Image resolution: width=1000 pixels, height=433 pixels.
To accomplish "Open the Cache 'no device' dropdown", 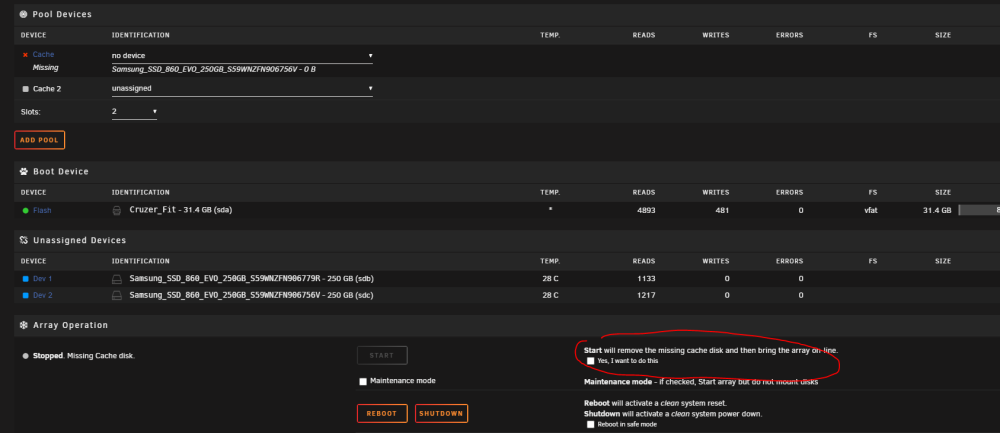I will click(x=242, y=55).
